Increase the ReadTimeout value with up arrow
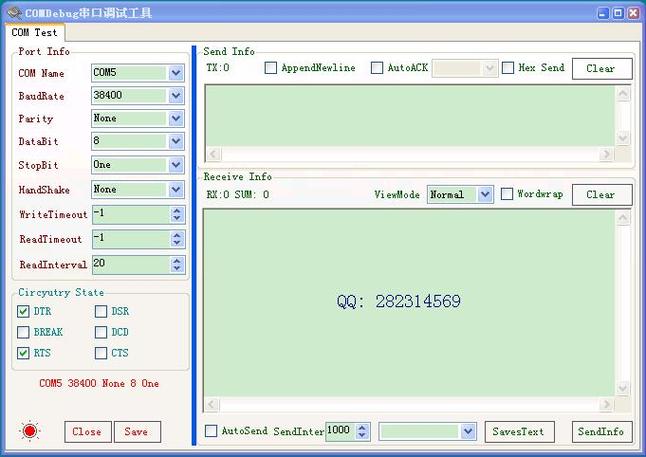Viewport: 646px width, 457px height. [177, 235]
